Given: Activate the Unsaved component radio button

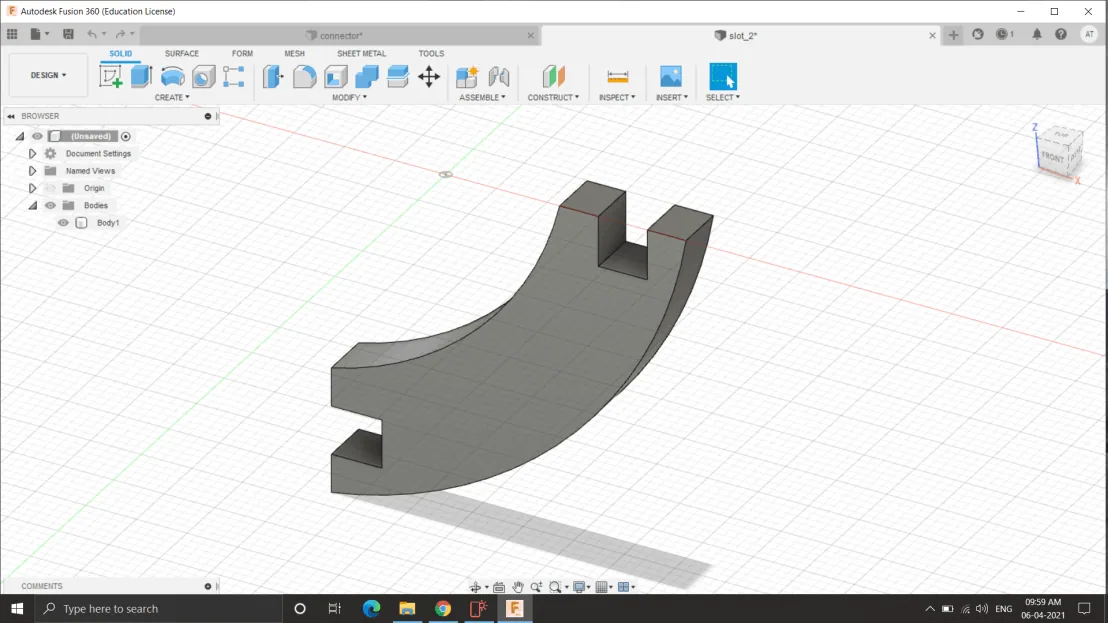Looking at the screenshot, I should tap(126, 136).
